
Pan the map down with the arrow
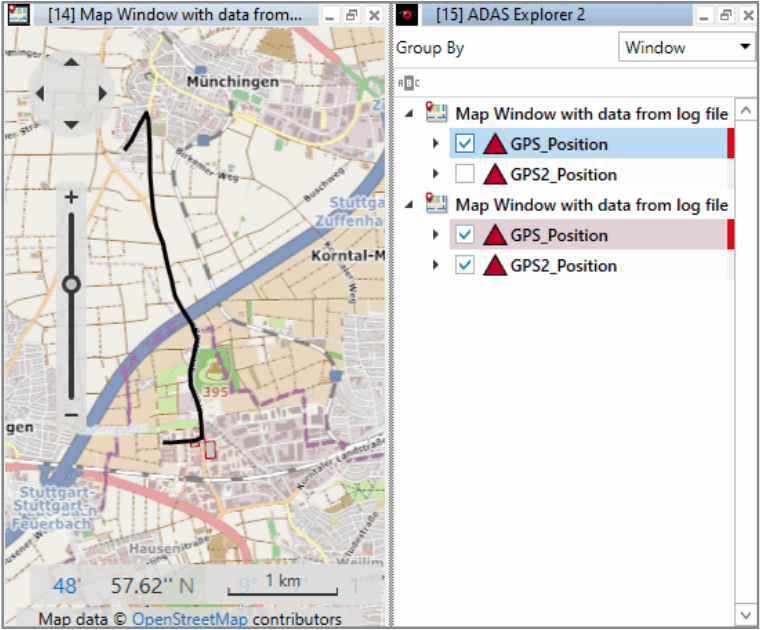[x=71, y=125]
